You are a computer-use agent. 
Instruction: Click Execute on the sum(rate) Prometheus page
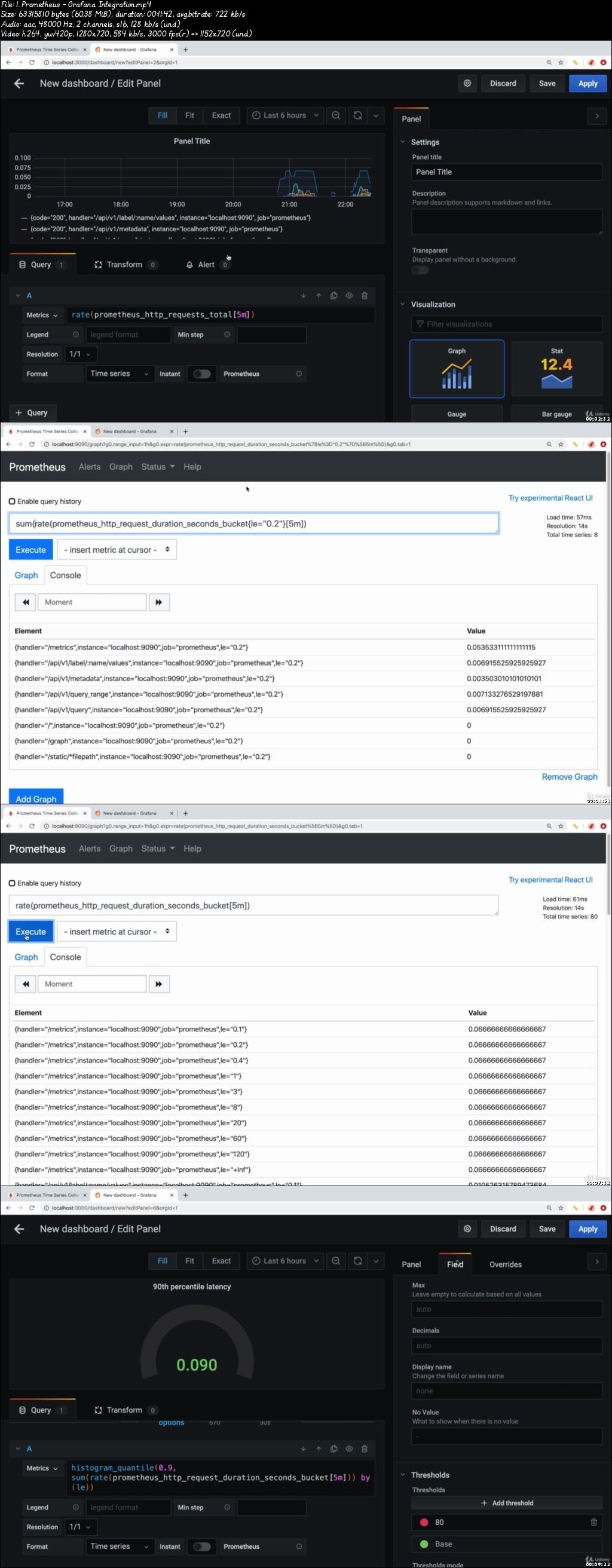point(30,550)
